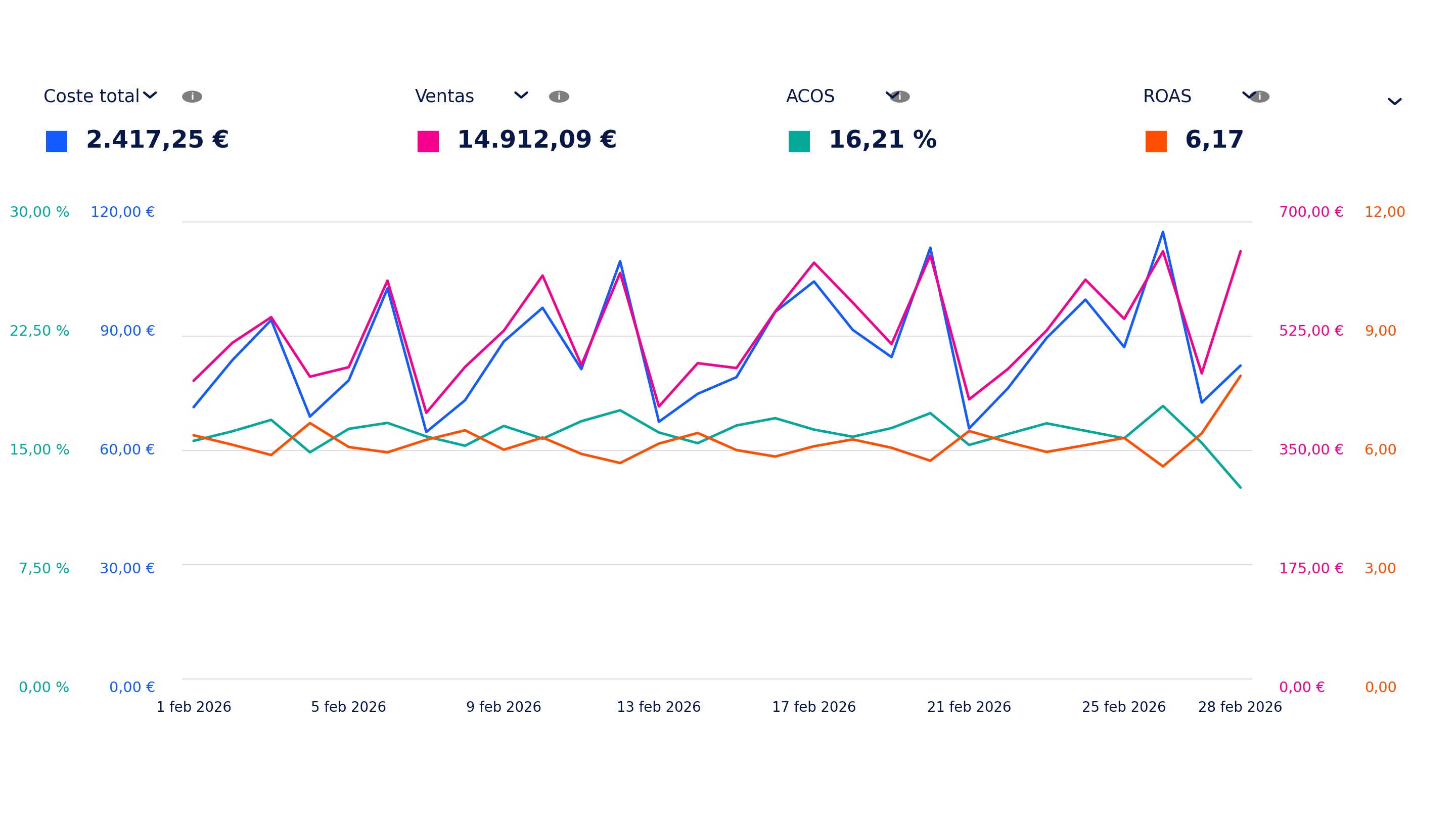1456x819 pixels.
Task: Open info icon next to ROAS
Action: [x=1259, y=97]
